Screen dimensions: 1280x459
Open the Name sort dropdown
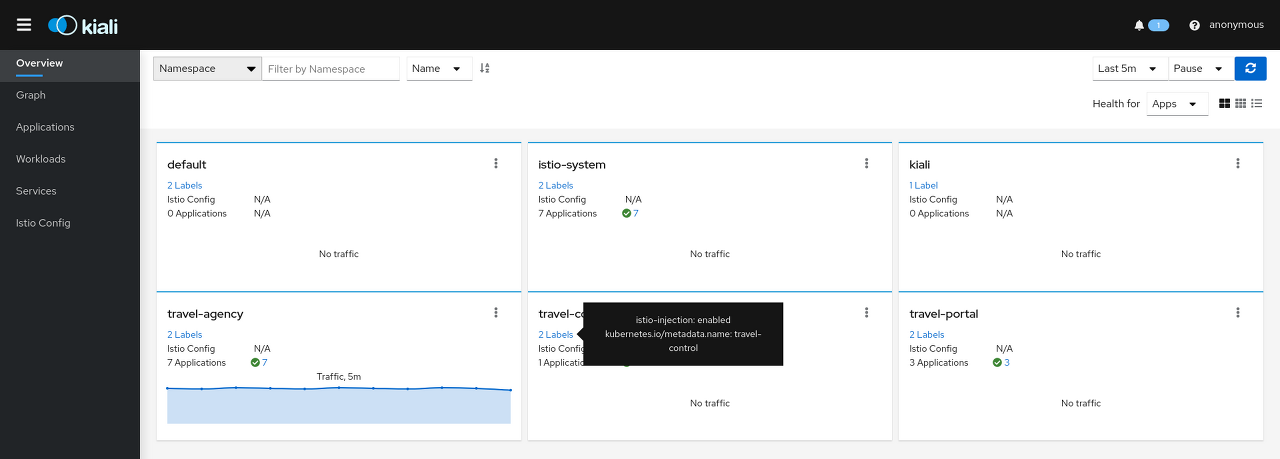(439, 68)
